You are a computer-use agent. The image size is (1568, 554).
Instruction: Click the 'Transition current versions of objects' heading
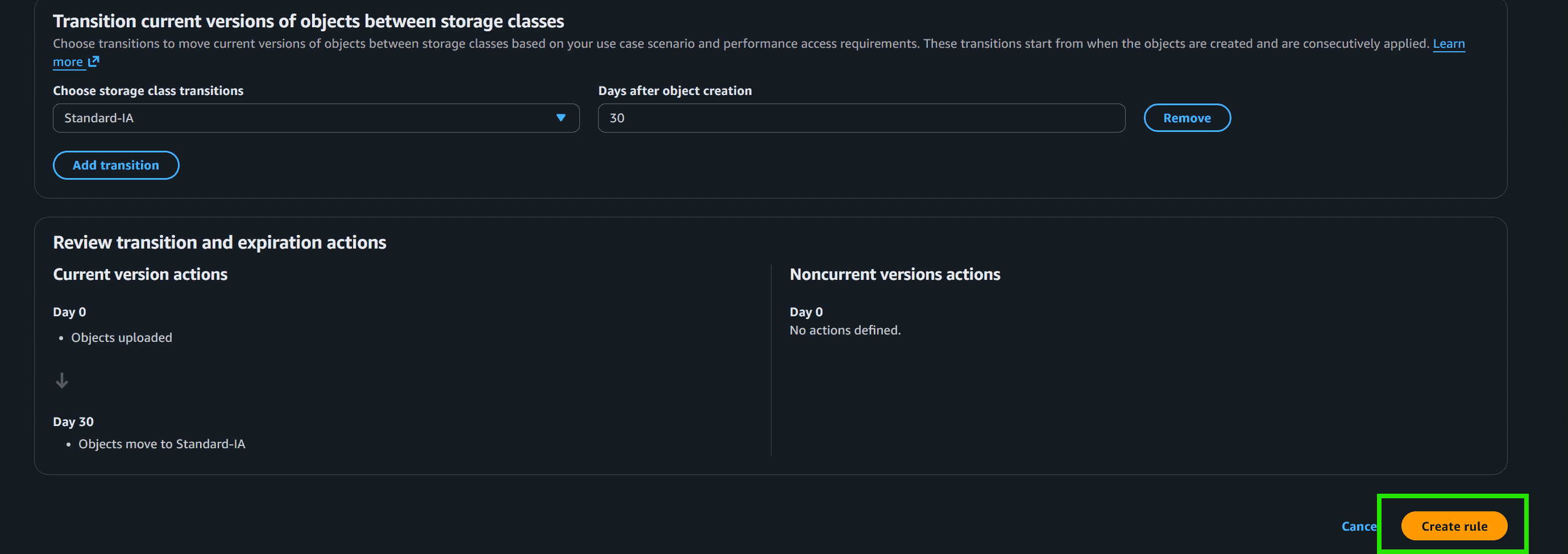tap(309, 21)
